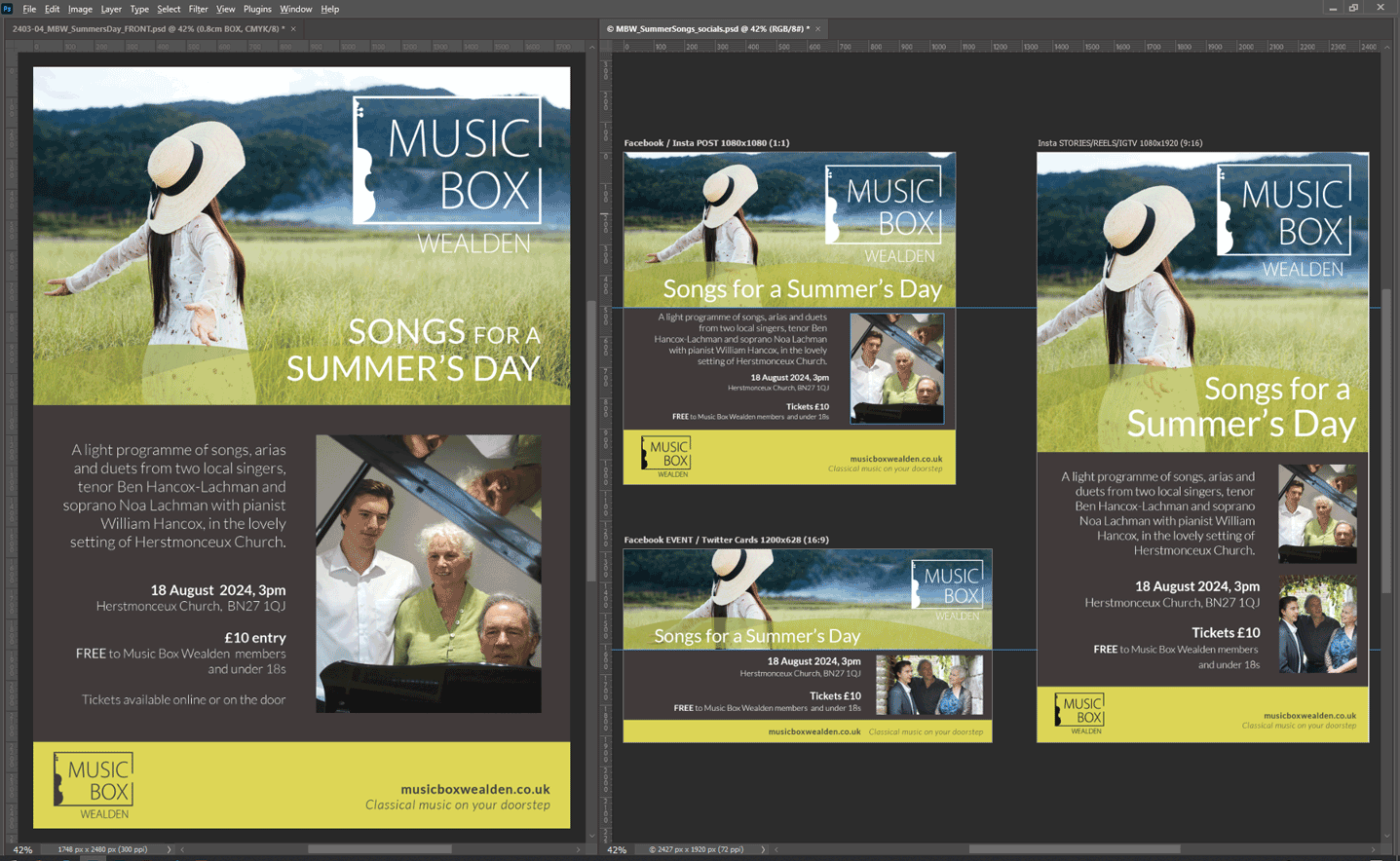Click the Photoshop logo icon in the menu bar

point(8,9)
